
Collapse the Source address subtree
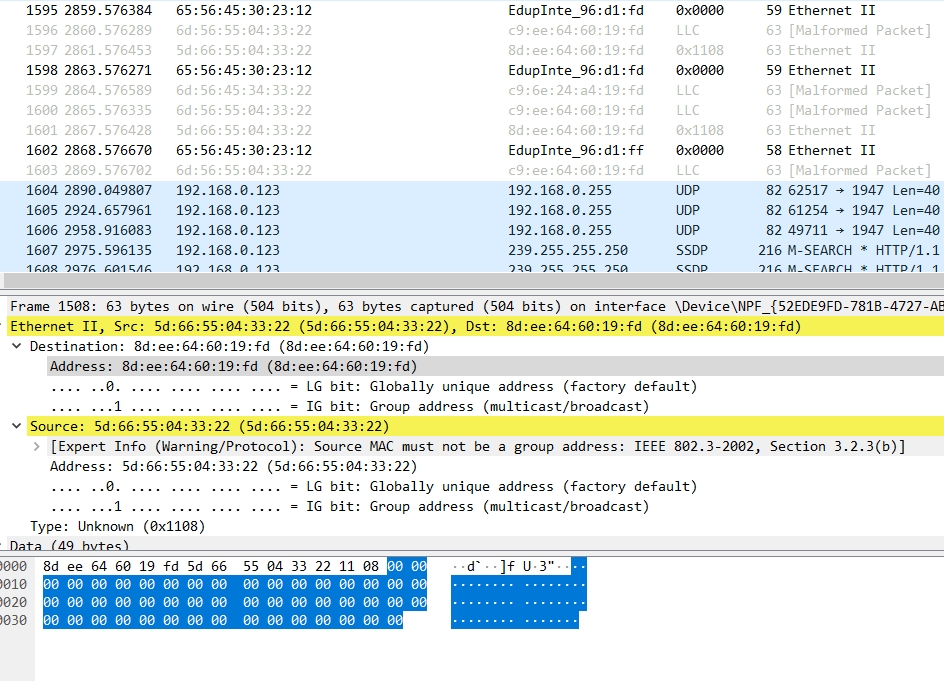pyautogui.click(x=16, y=426)
